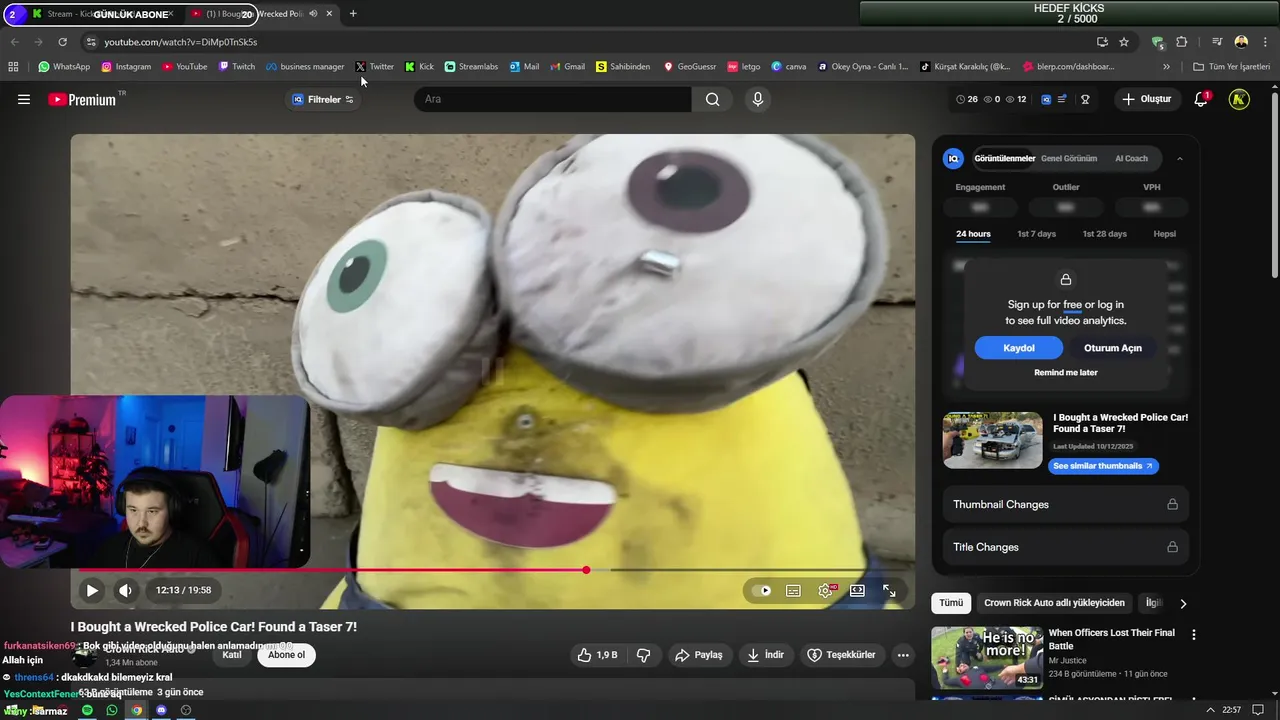The image size is (1280, 720).
Task: Click the Remind me later link
Action: pyautogui.click(x=1066, y=372)
